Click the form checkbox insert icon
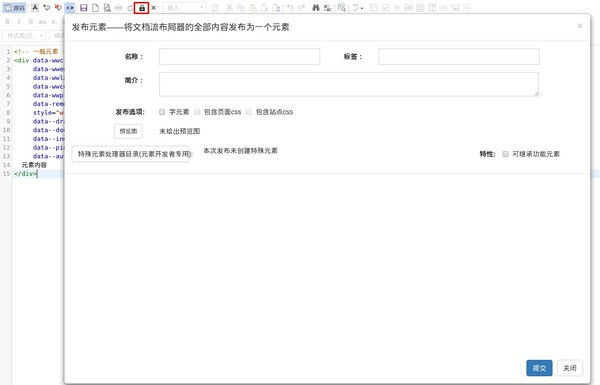 385,8
